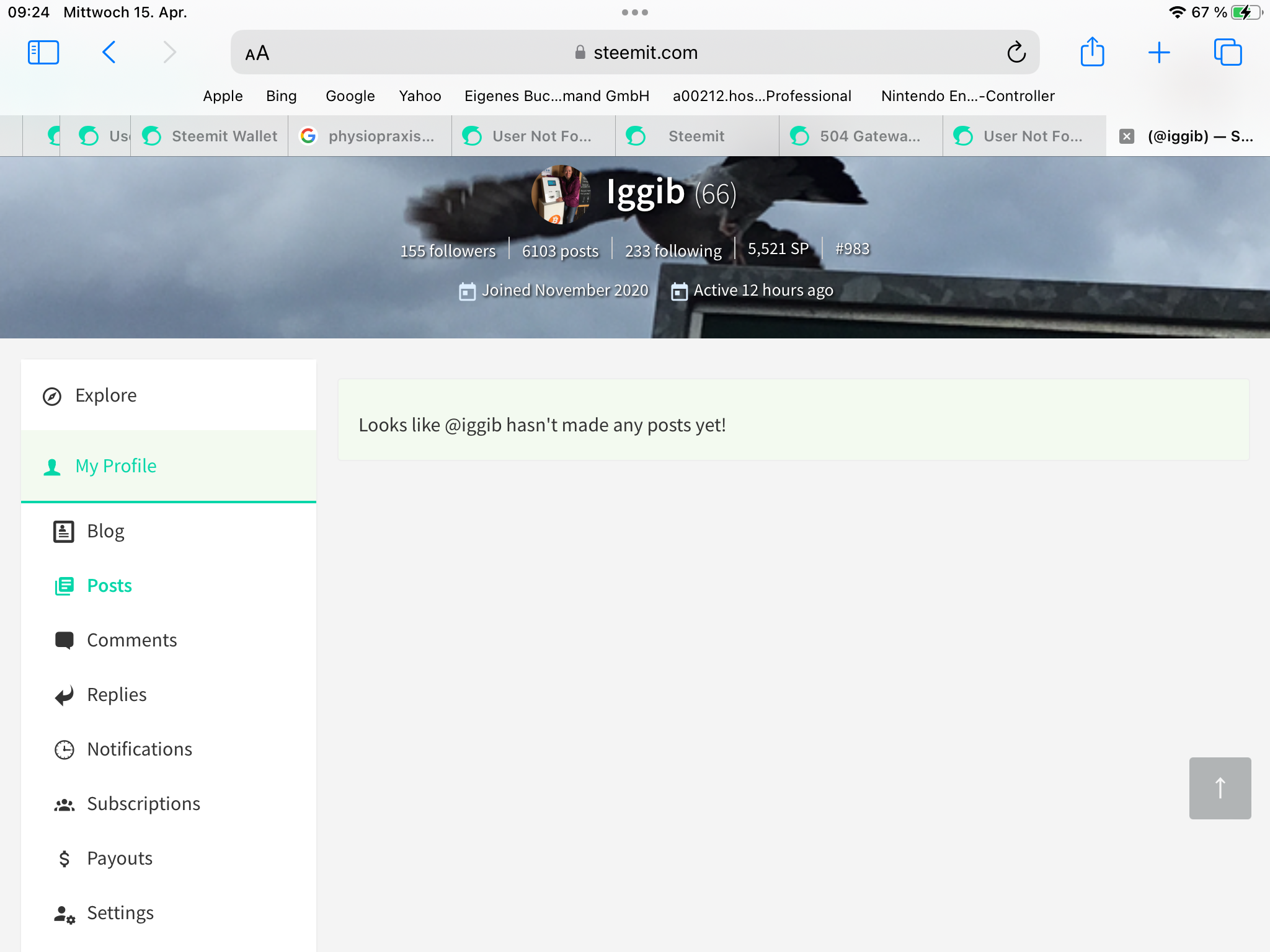
Task: Open the Share sheet icon
Action: click(x=1092, y=53)
